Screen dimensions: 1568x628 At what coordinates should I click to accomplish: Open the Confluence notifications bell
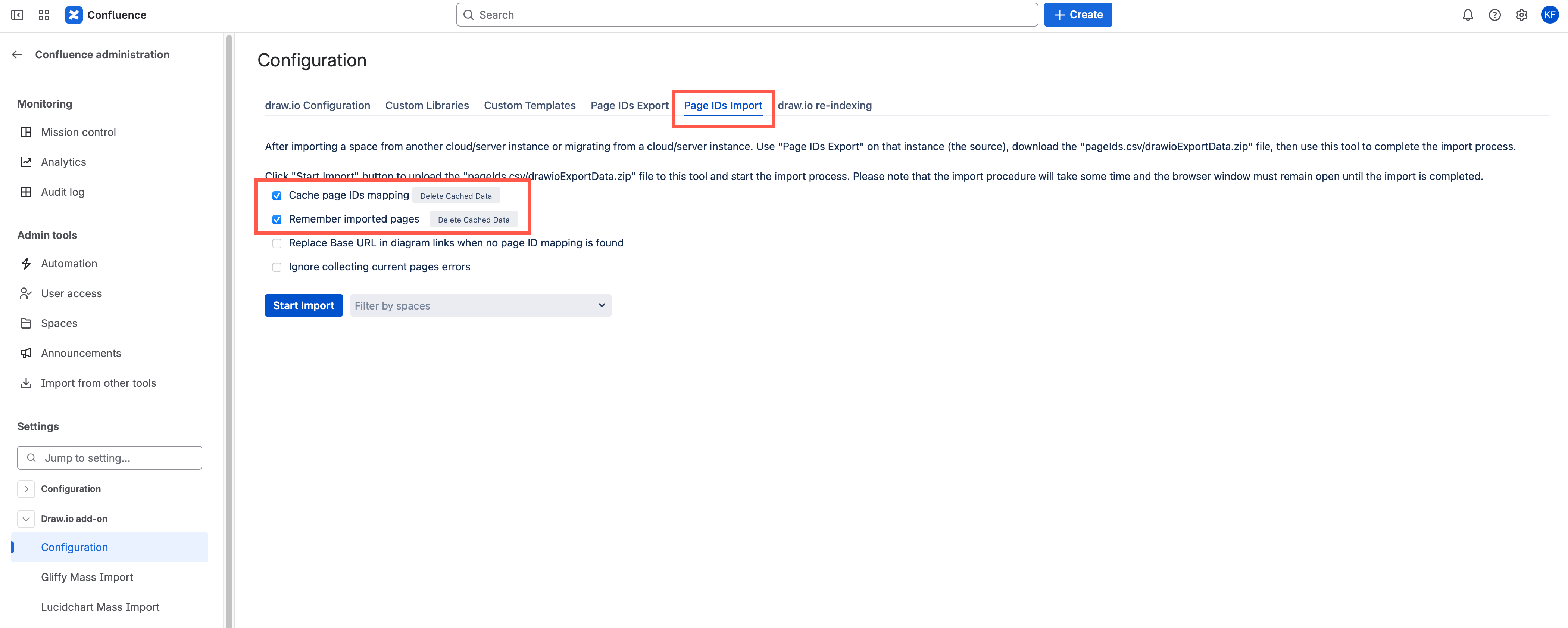[1468, 15]
